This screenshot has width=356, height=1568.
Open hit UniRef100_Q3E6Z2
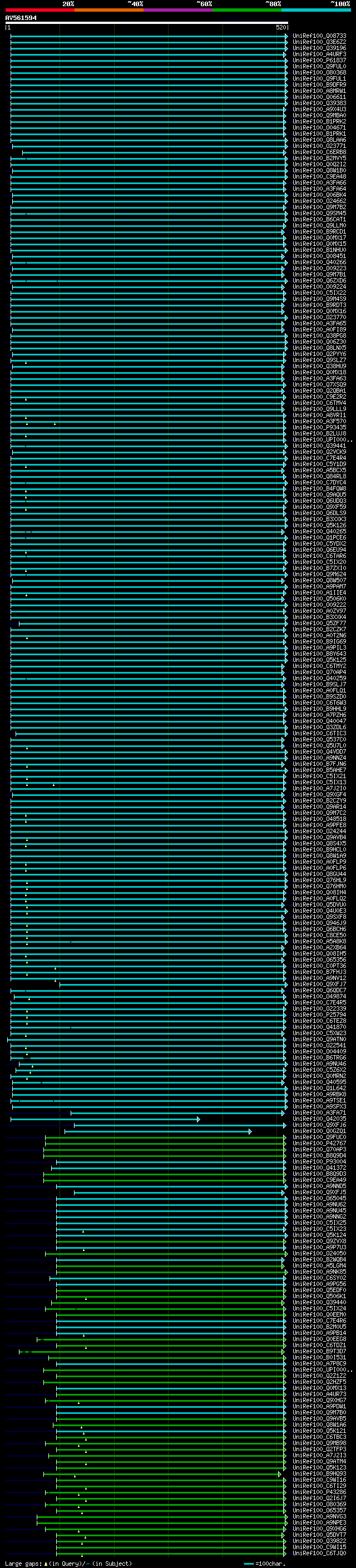pyautogui.click(x=319, y=42)
